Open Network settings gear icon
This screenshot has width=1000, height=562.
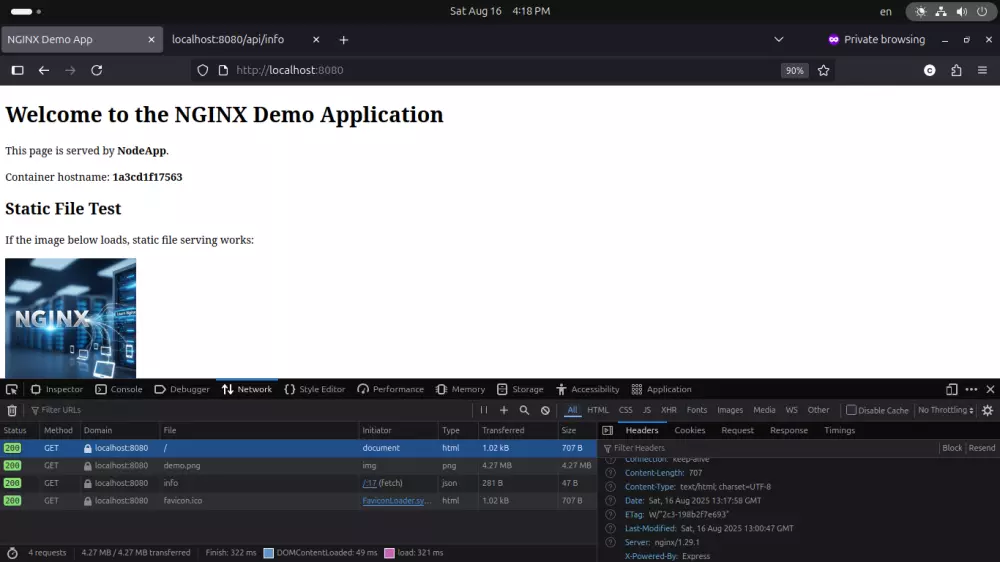[x=987, y=410]
